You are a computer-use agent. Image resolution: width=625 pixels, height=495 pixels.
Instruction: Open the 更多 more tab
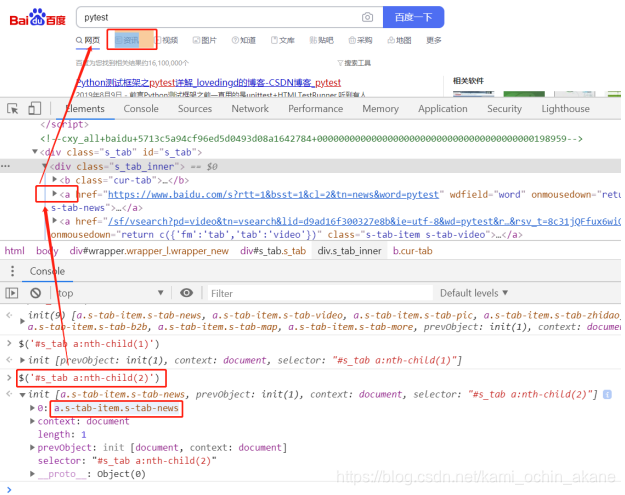point(434,40)
